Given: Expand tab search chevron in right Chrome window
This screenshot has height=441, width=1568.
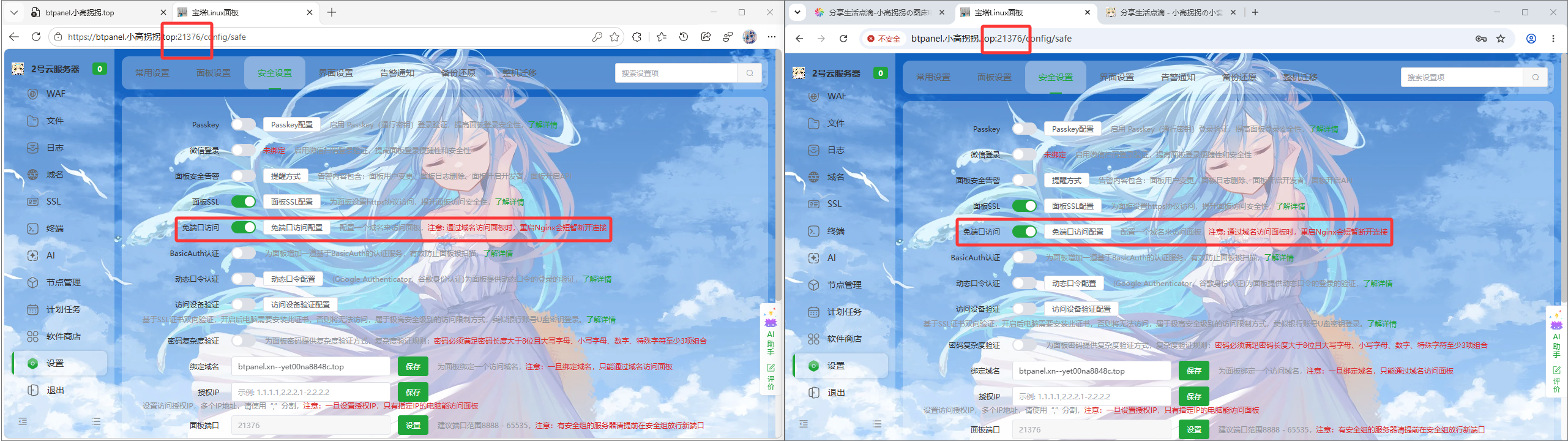Looking at the screenshot, I should click(x=797, y=12).
